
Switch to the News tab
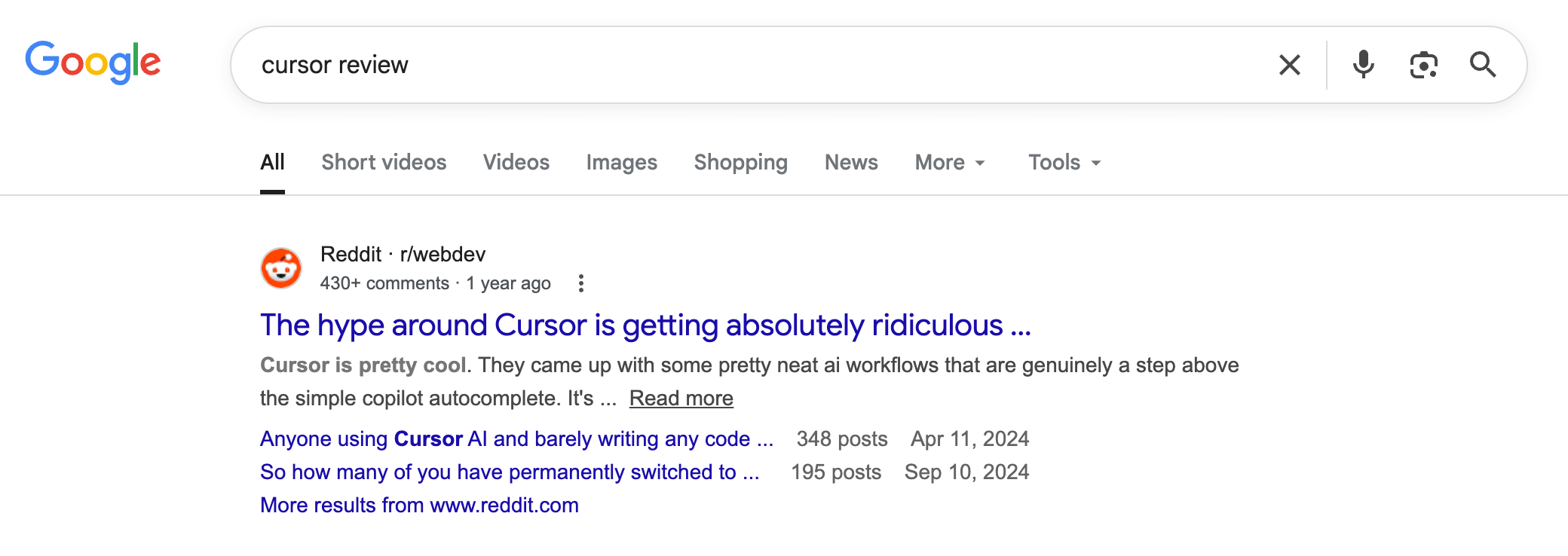(851, 162)
